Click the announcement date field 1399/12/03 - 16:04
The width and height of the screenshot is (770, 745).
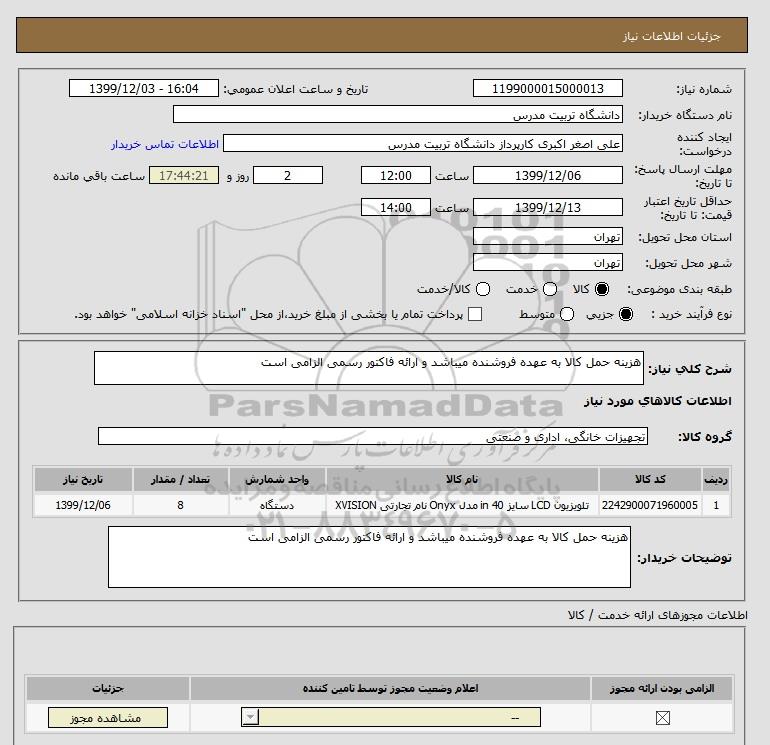144,88
